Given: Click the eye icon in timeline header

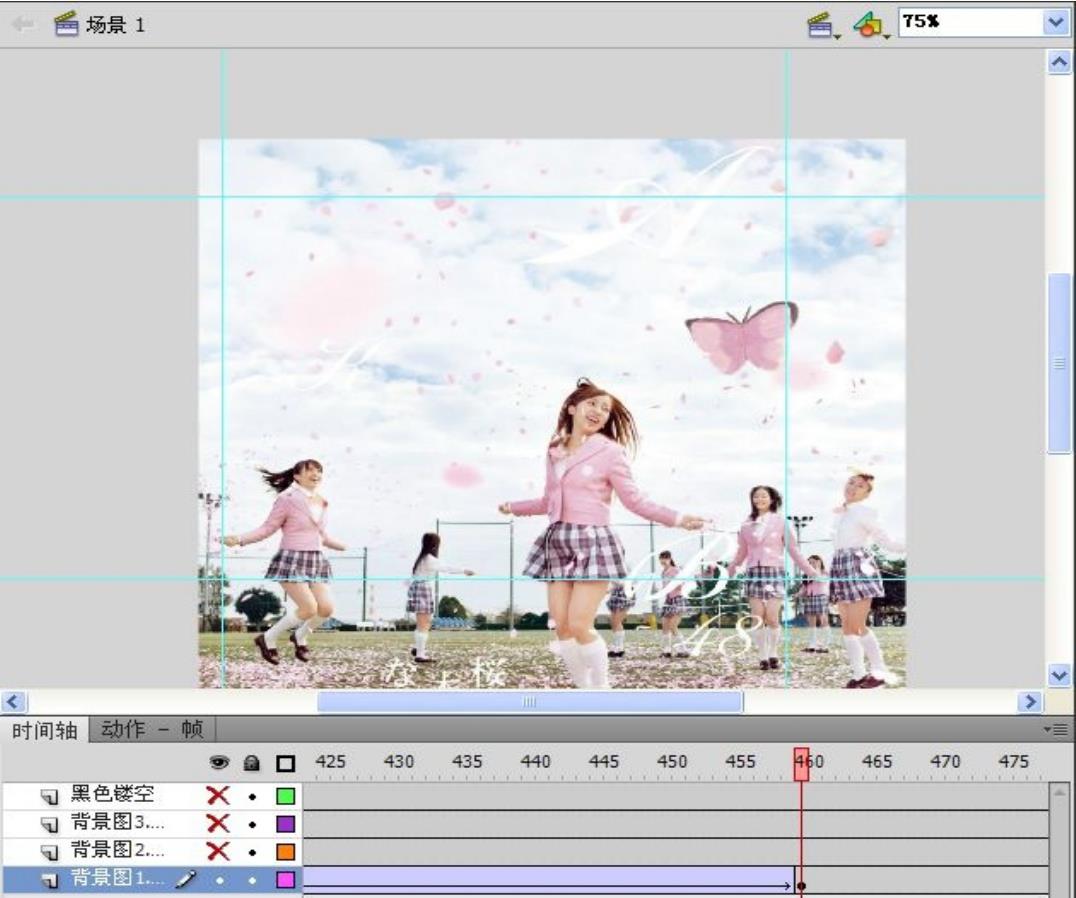Looking at the screenshot, I should coord(218,763).
